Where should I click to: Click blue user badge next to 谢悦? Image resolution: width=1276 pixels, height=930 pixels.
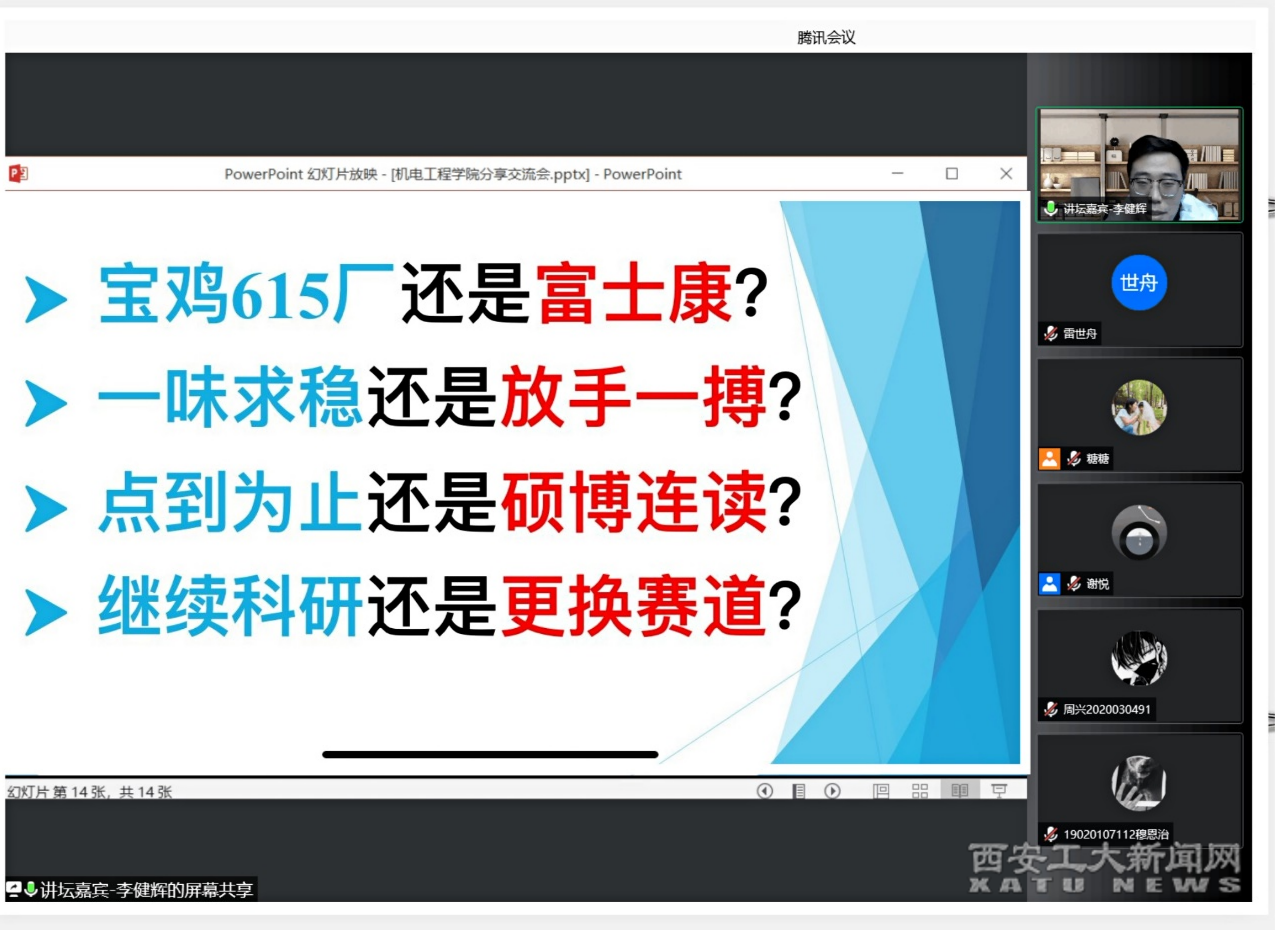pos(1049,584)
